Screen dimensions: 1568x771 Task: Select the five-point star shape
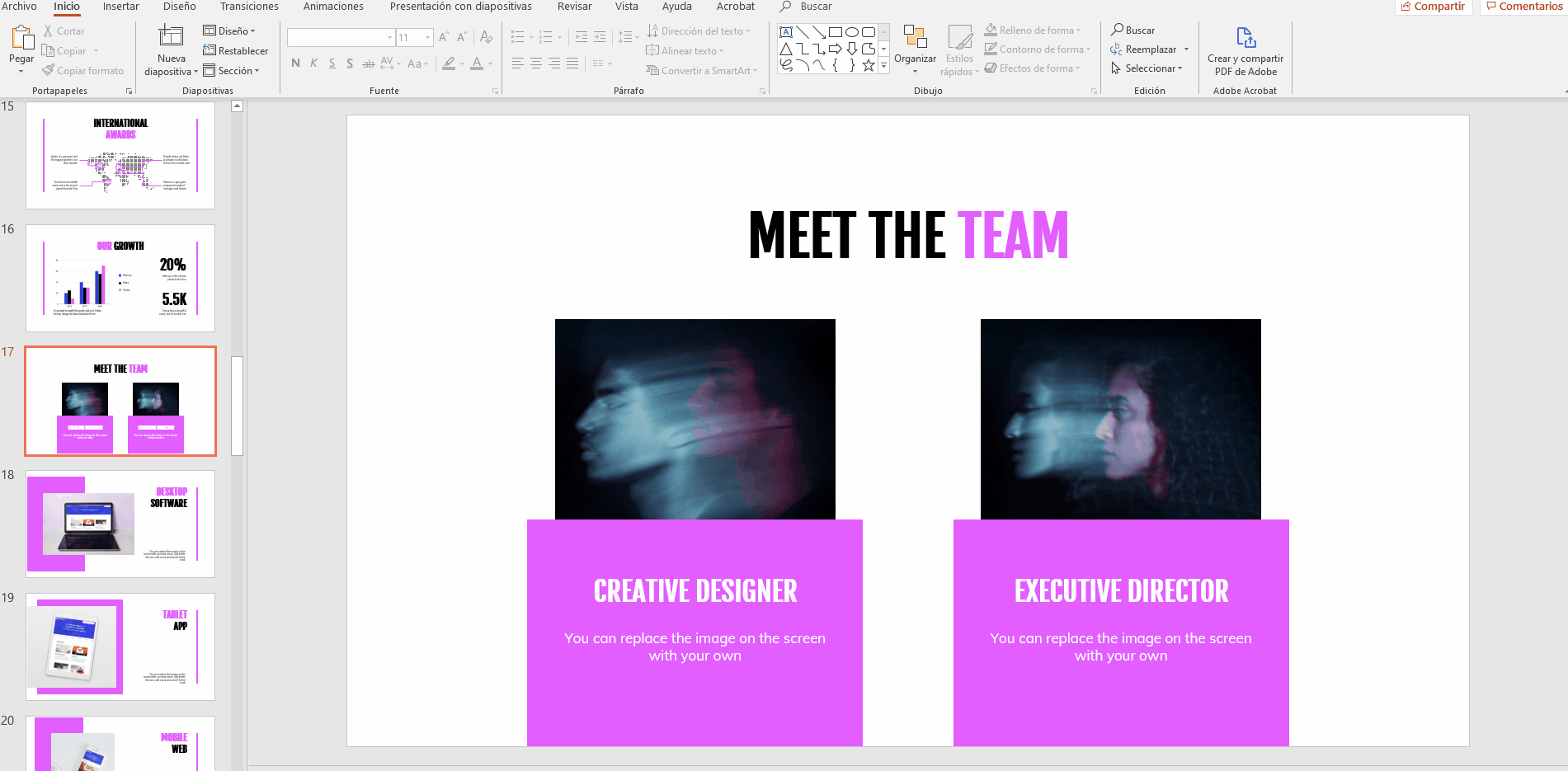click(x=869, y=65)
